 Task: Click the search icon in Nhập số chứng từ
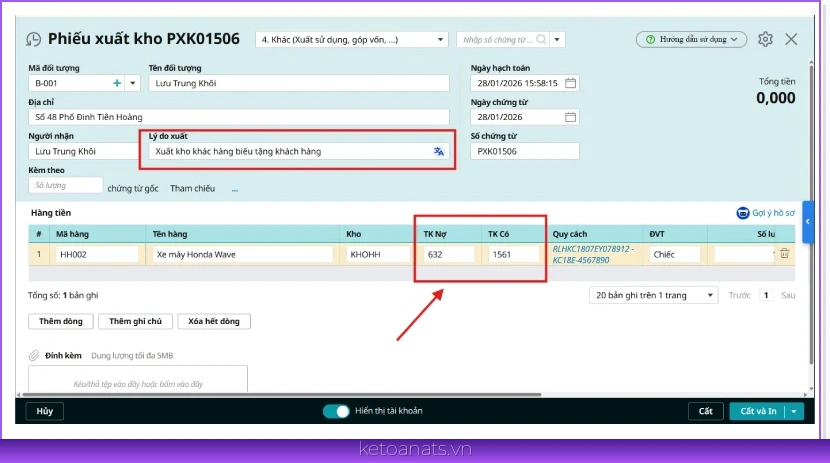pyautogui.click(x=541, y=39)
